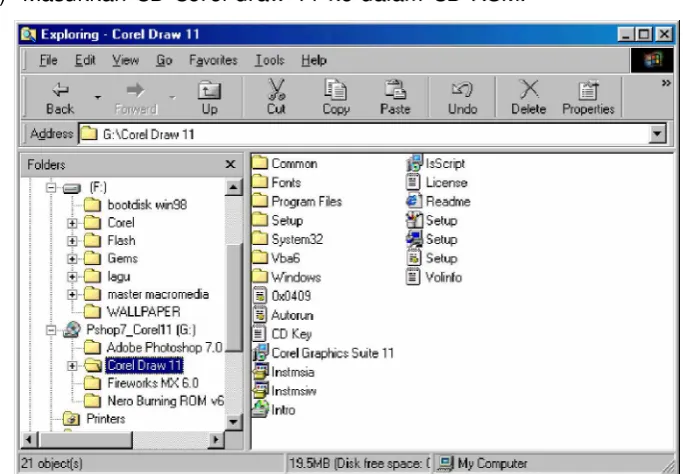Click the folder tree scroll up arrow
683x474 pixels.
233,187
